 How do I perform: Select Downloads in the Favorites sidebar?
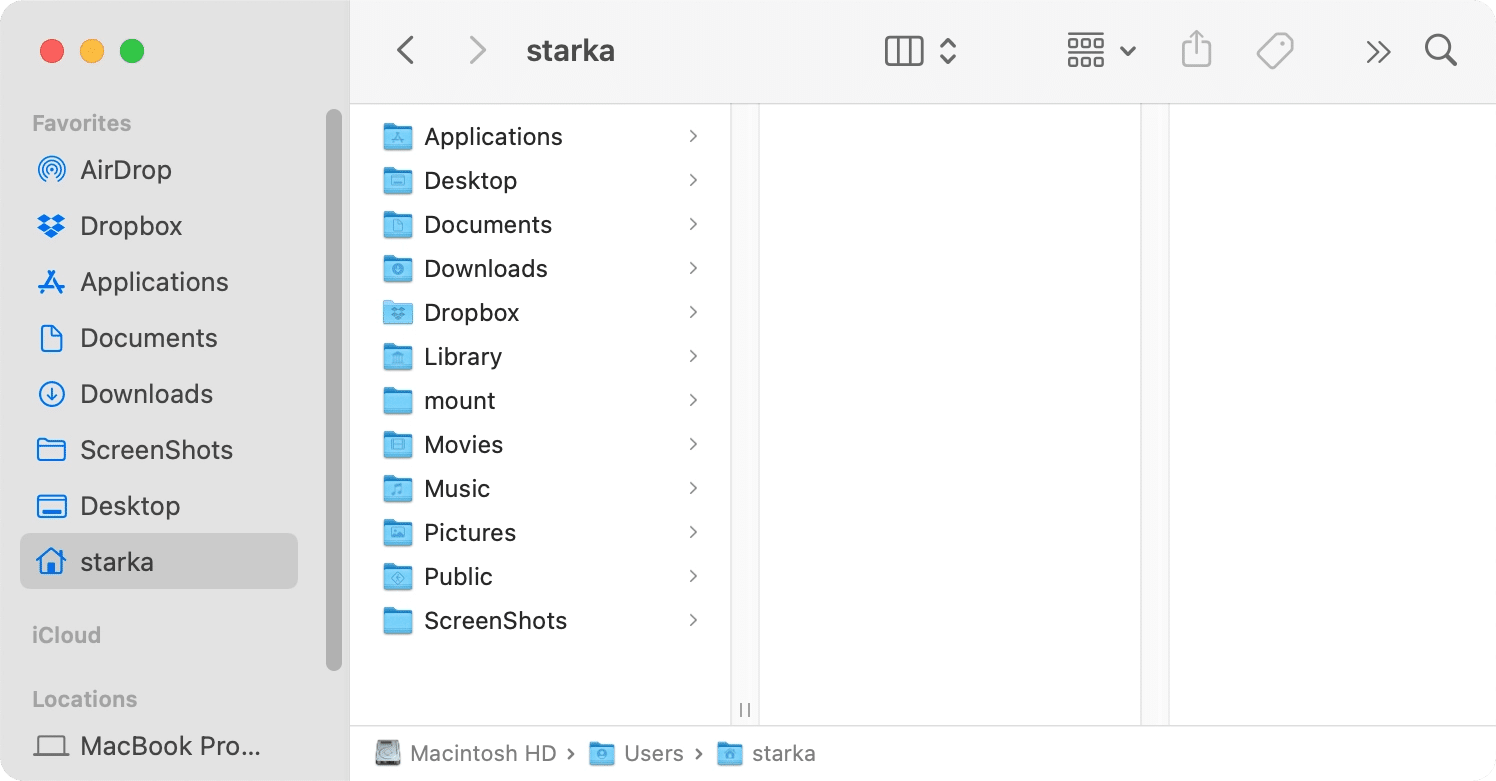pyautogui.click(x=147, y=393)
